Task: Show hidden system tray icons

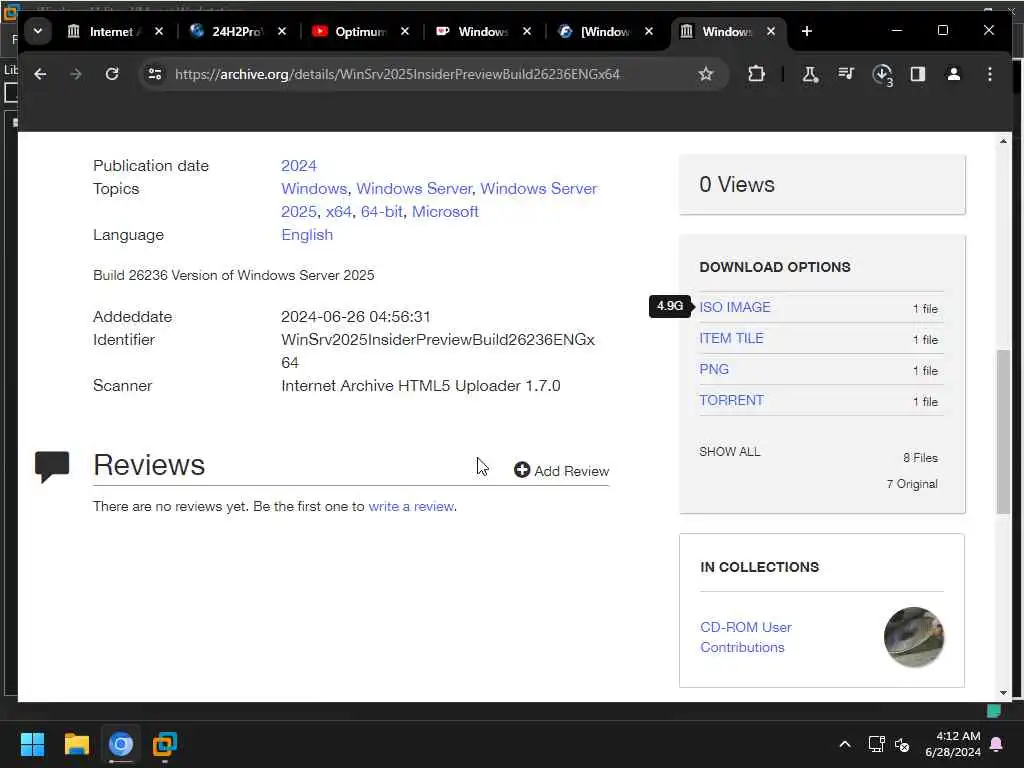Action: click(x=844, y=744)
